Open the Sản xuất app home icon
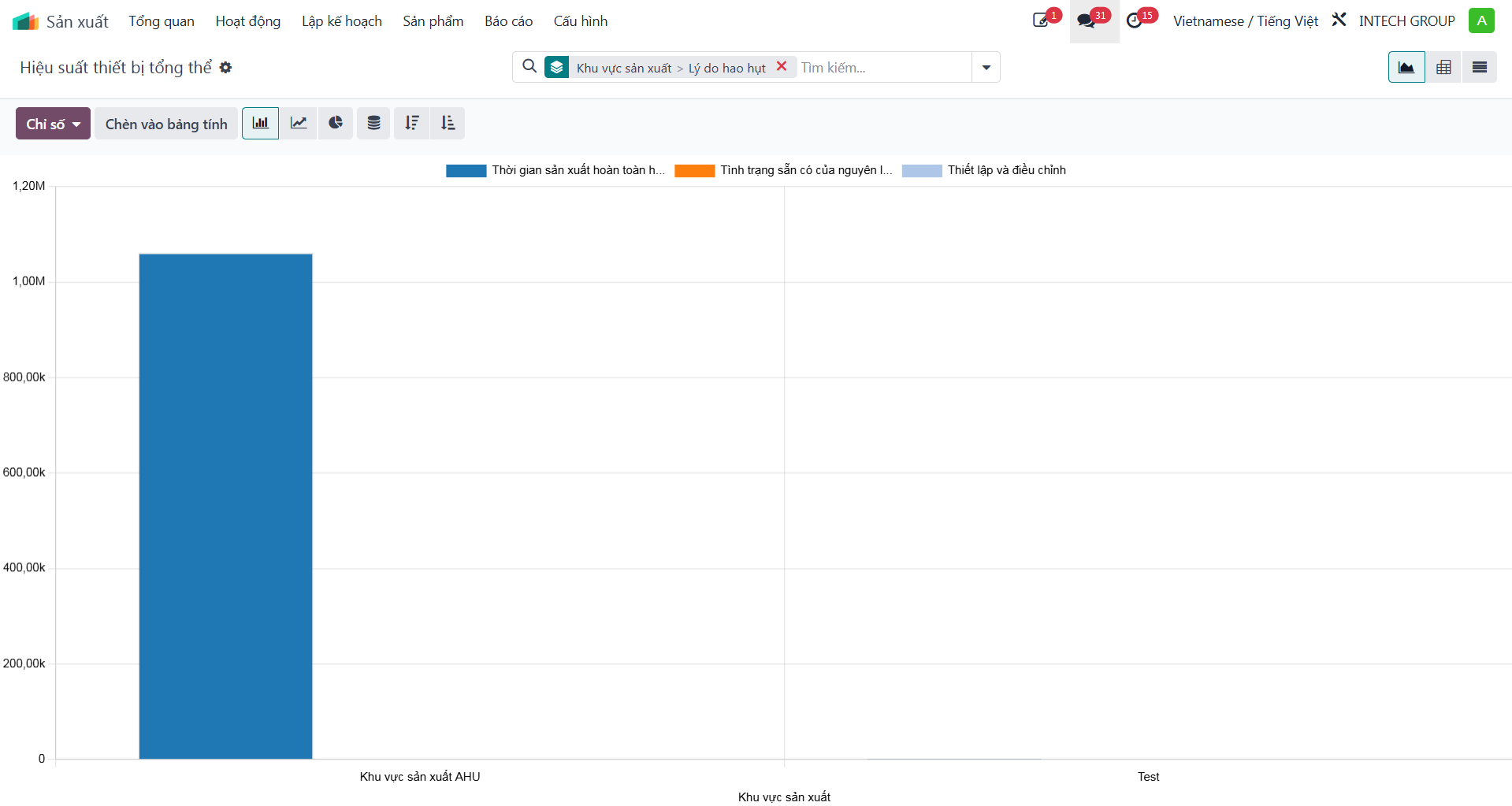1512x806 pixels. click(x=25, y=21)
